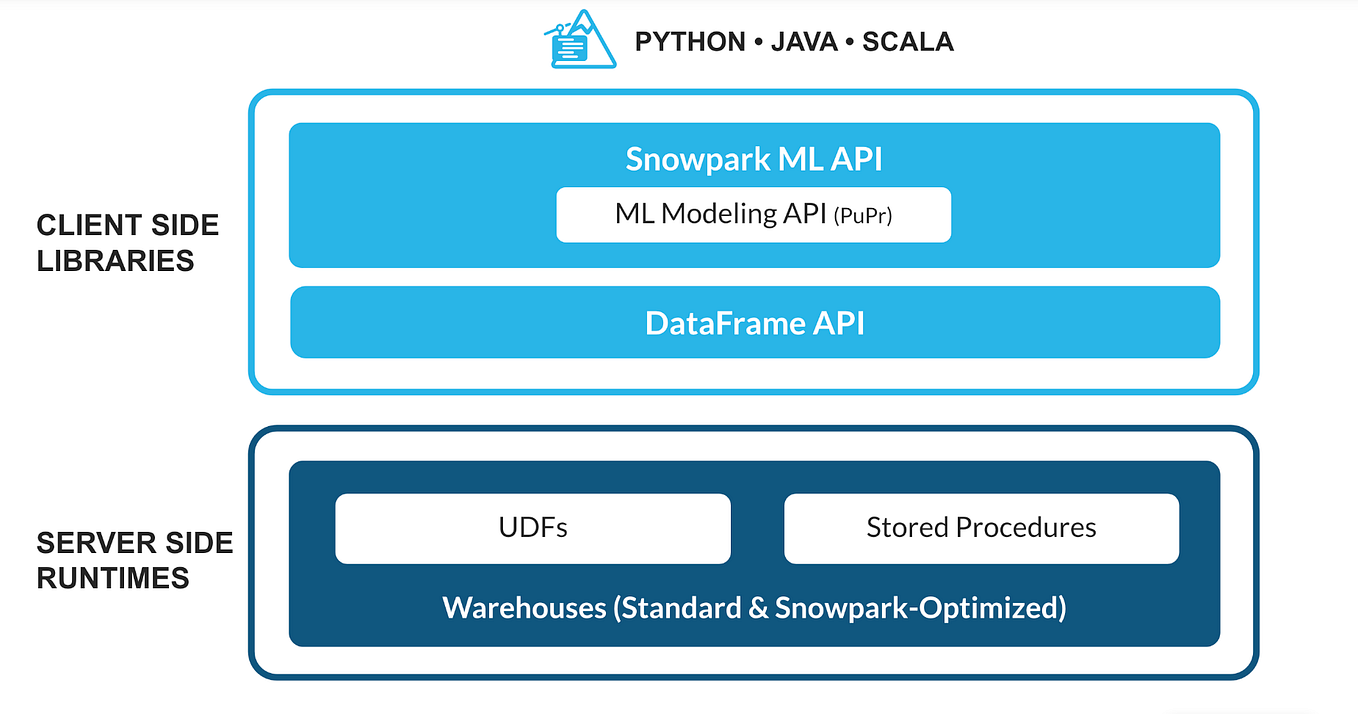Select the Warehouses runtime block
This screenshot has height=714, width=1358.
(x=753, y=607)
